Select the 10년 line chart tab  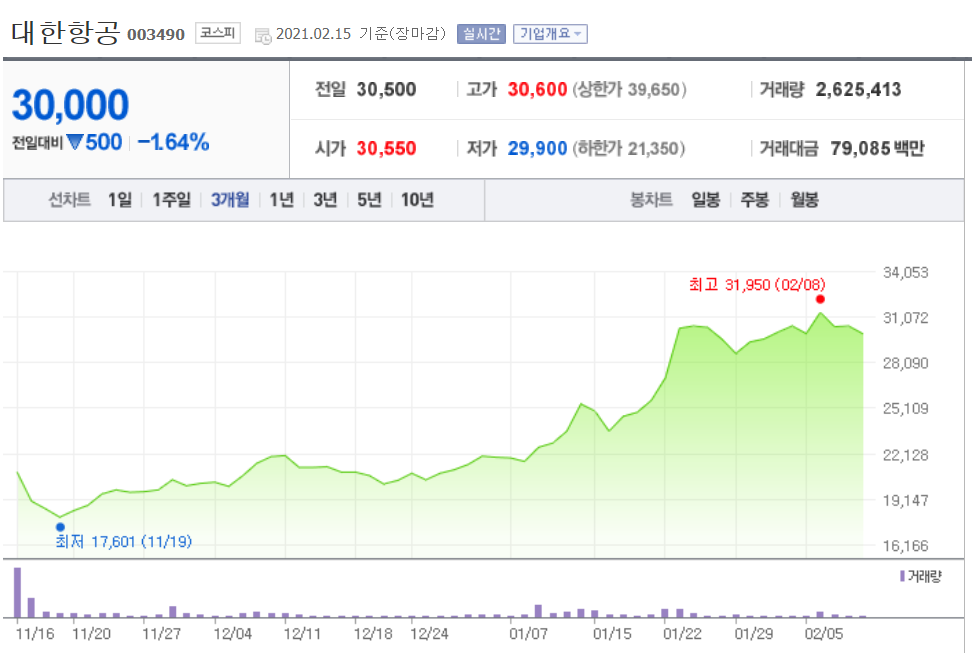[x=417, y=200]
